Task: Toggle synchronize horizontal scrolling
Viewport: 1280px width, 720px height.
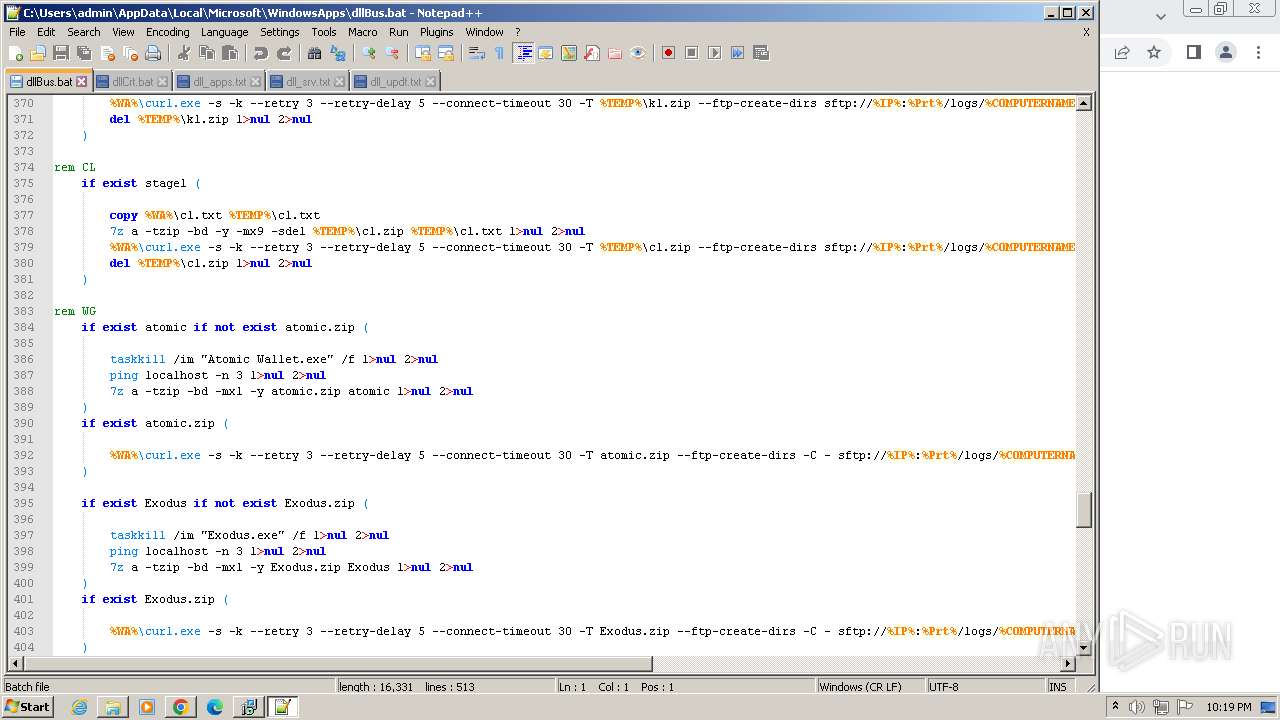Action: click(446, 53)
